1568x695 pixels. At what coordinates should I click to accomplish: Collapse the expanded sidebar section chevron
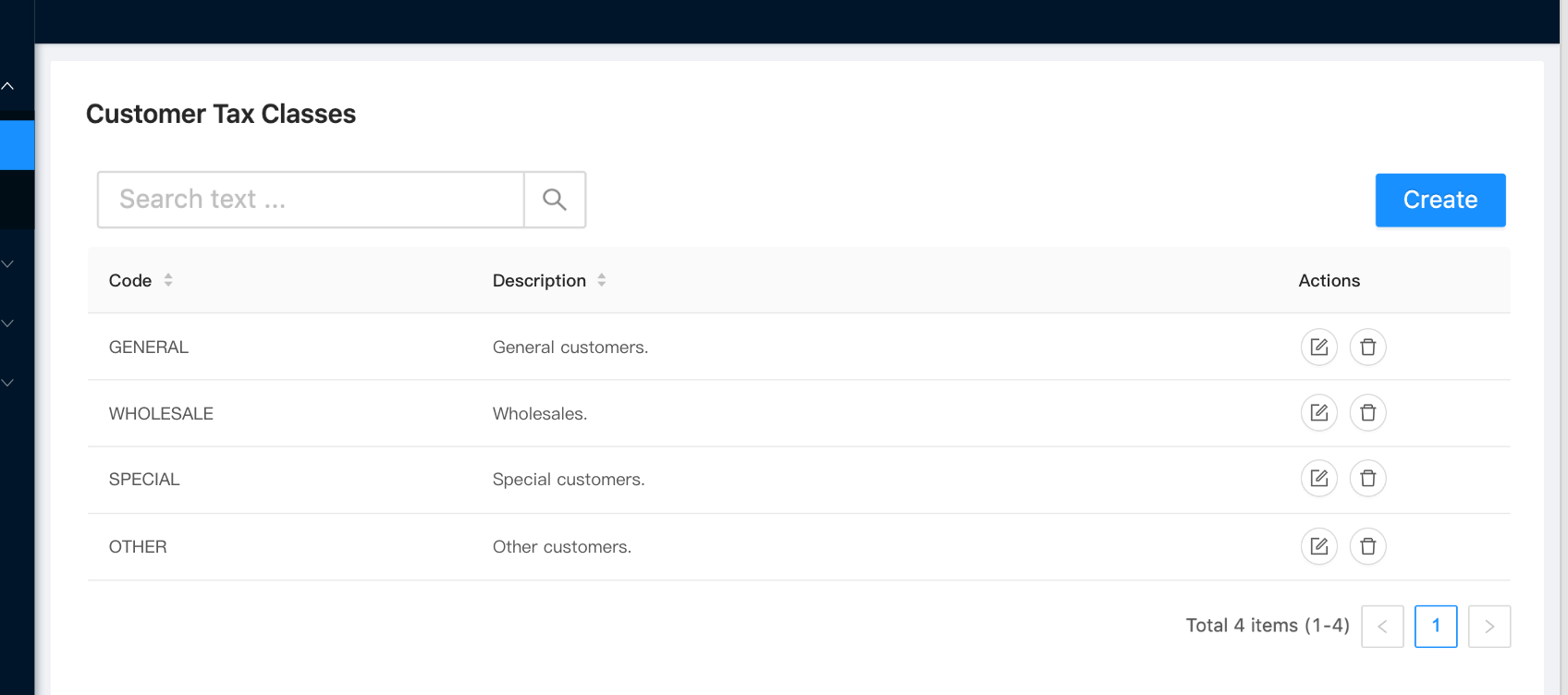coord(8,86)
